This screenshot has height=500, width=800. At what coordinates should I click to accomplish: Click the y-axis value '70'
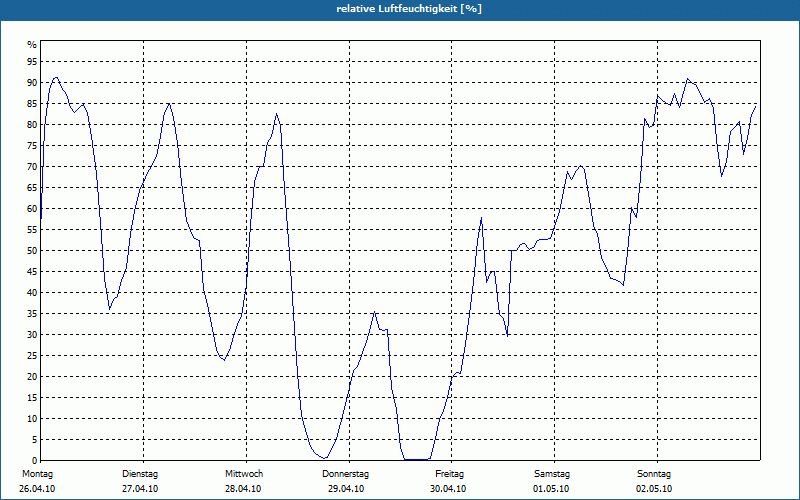click(32, 167)
